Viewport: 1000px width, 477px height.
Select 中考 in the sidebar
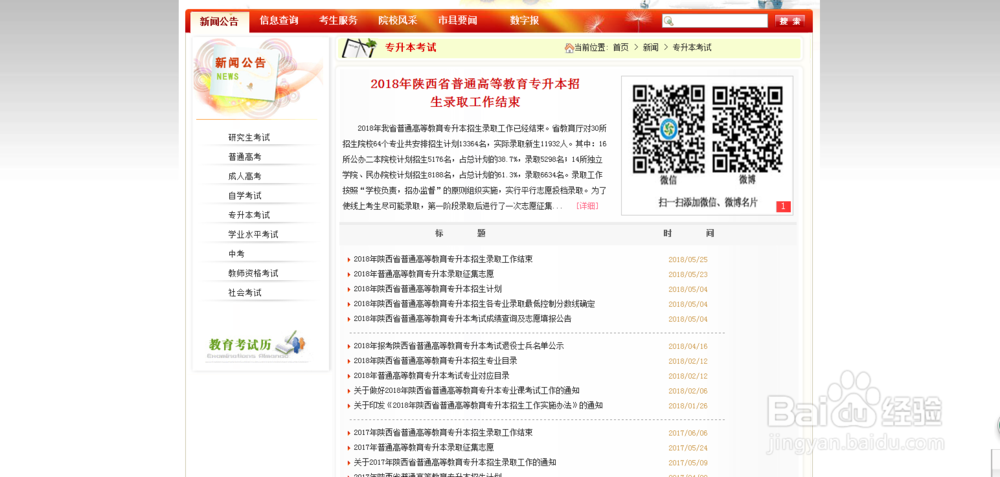[x=236, y=254]
